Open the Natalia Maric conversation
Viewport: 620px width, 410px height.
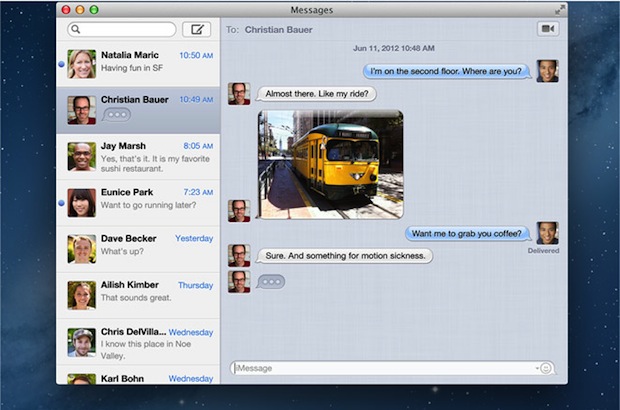click(138, 64)
